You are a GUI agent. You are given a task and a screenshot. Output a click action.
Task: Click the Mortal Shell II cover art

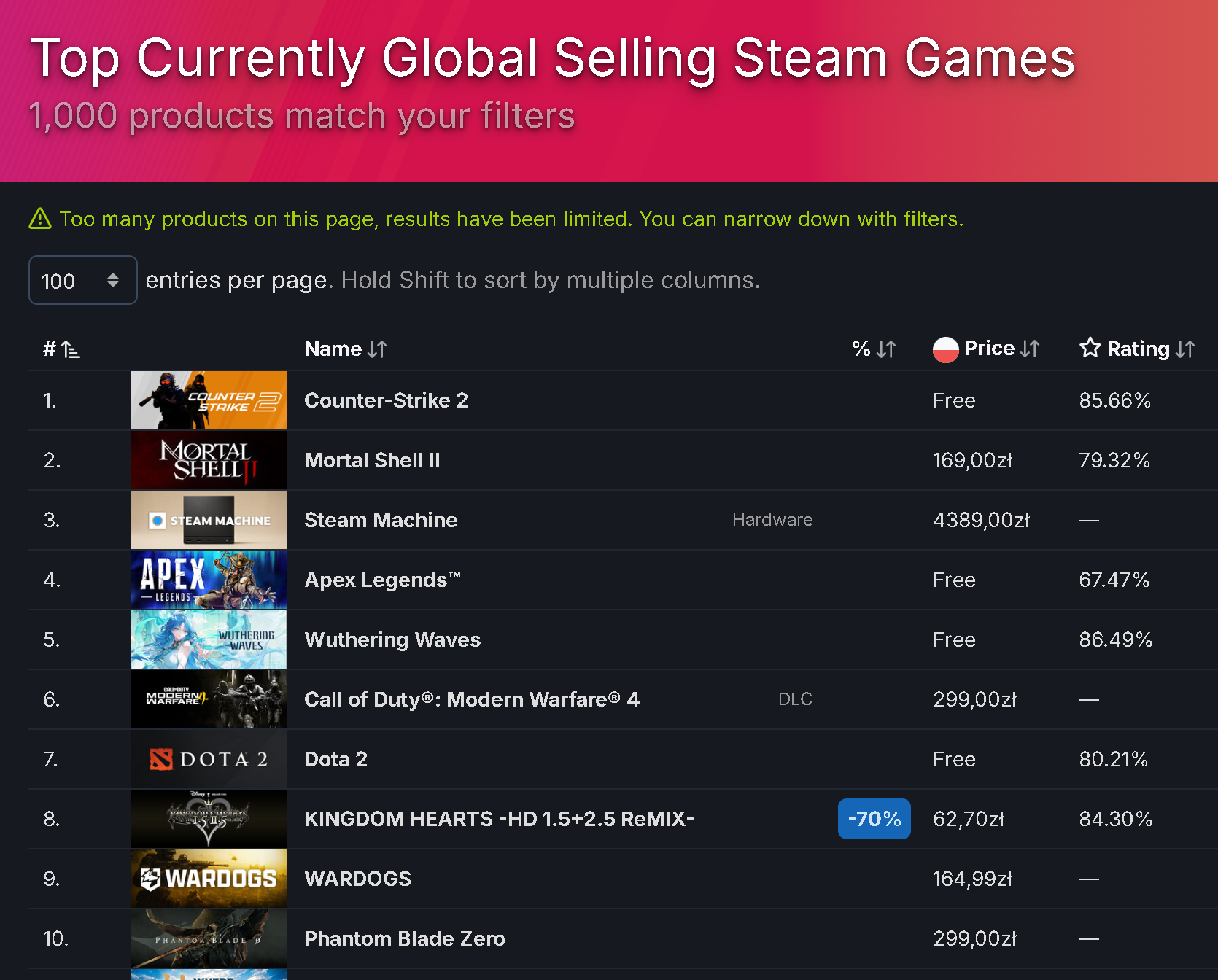click(209, 460)
